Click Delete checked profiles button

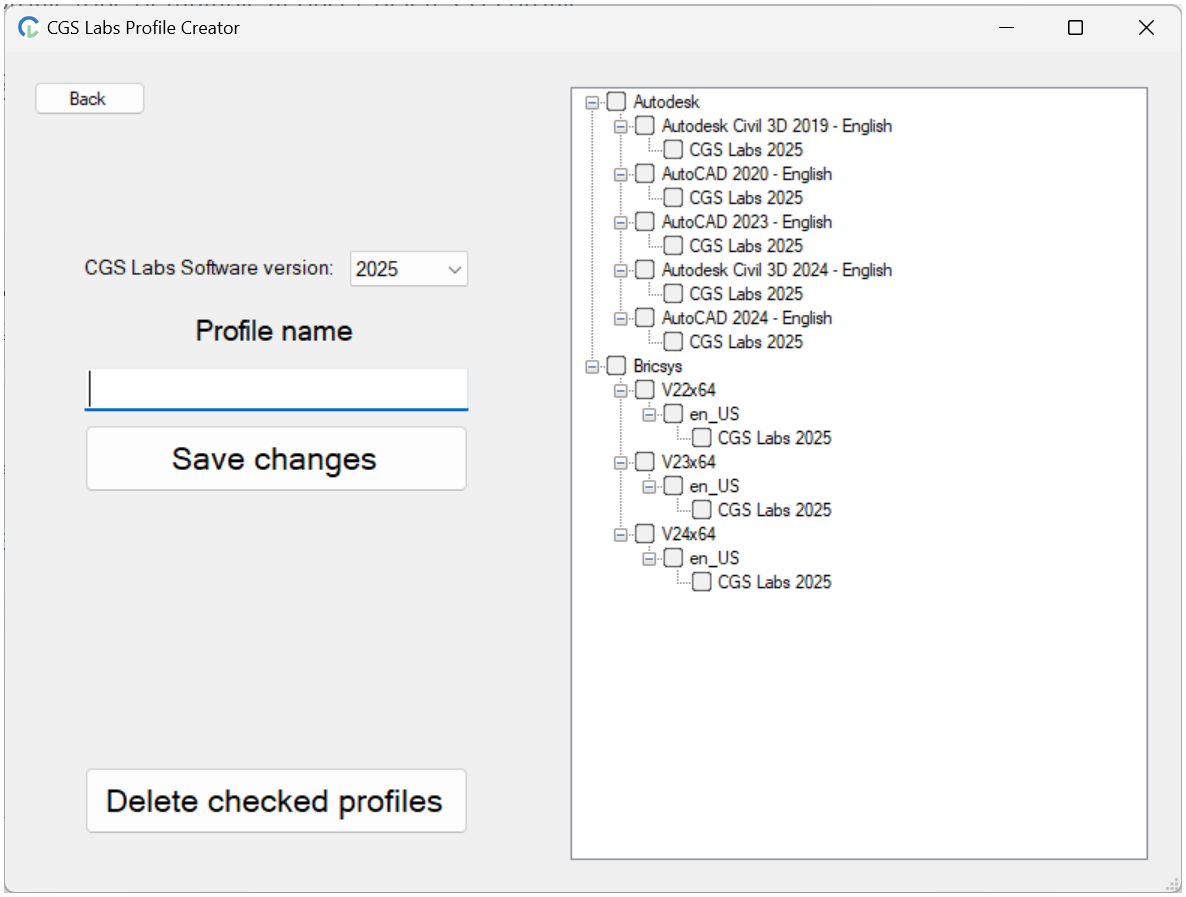(276, 801)
